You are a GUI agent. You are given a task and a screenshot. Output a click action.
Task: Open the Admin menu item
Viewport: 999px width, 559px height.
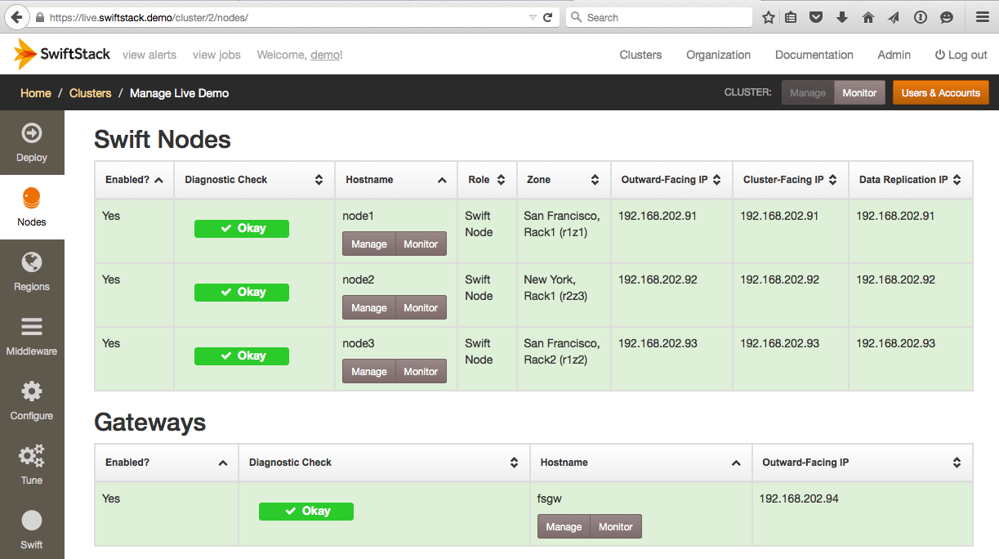point(894,55)
